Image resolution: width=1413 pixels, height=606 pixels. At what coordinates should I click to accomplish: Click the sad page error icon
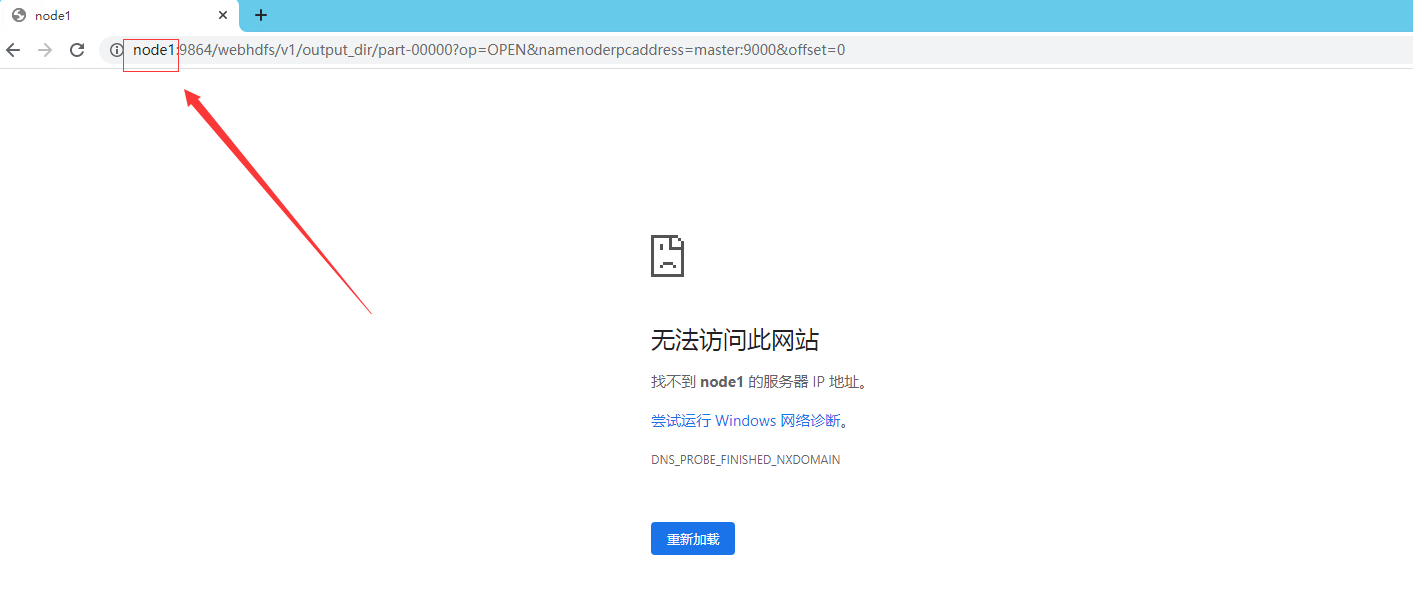pyautogui.click(x=667, y=256)
